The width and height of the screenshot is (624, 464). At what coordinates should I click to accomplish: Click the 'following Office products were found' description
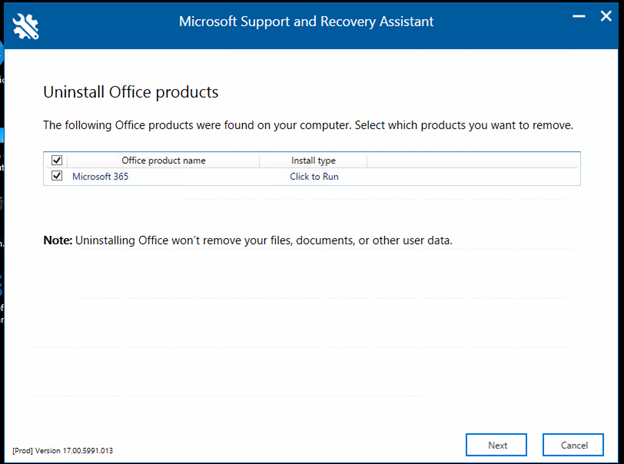click(307, 126)
